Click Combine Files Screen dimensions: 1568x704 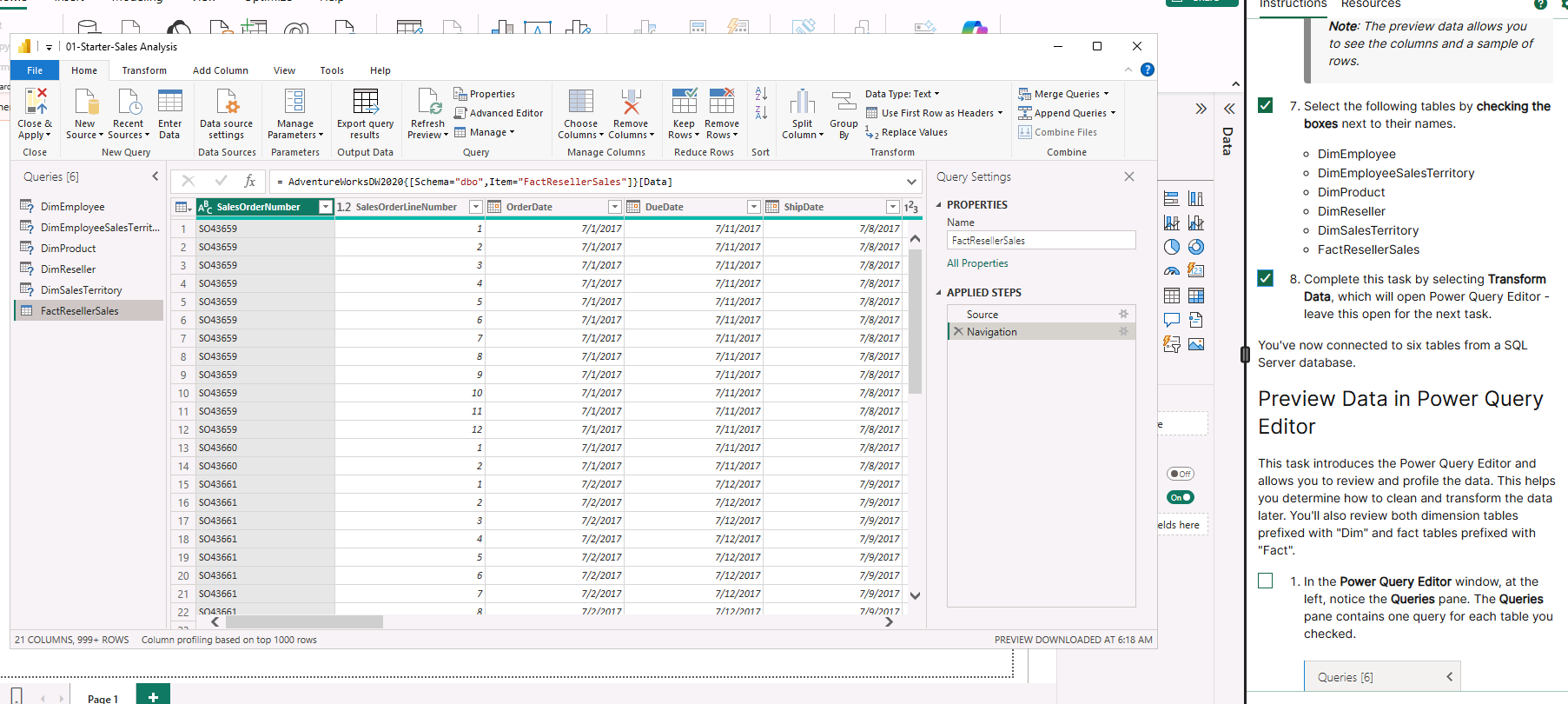coord(1057,132)
